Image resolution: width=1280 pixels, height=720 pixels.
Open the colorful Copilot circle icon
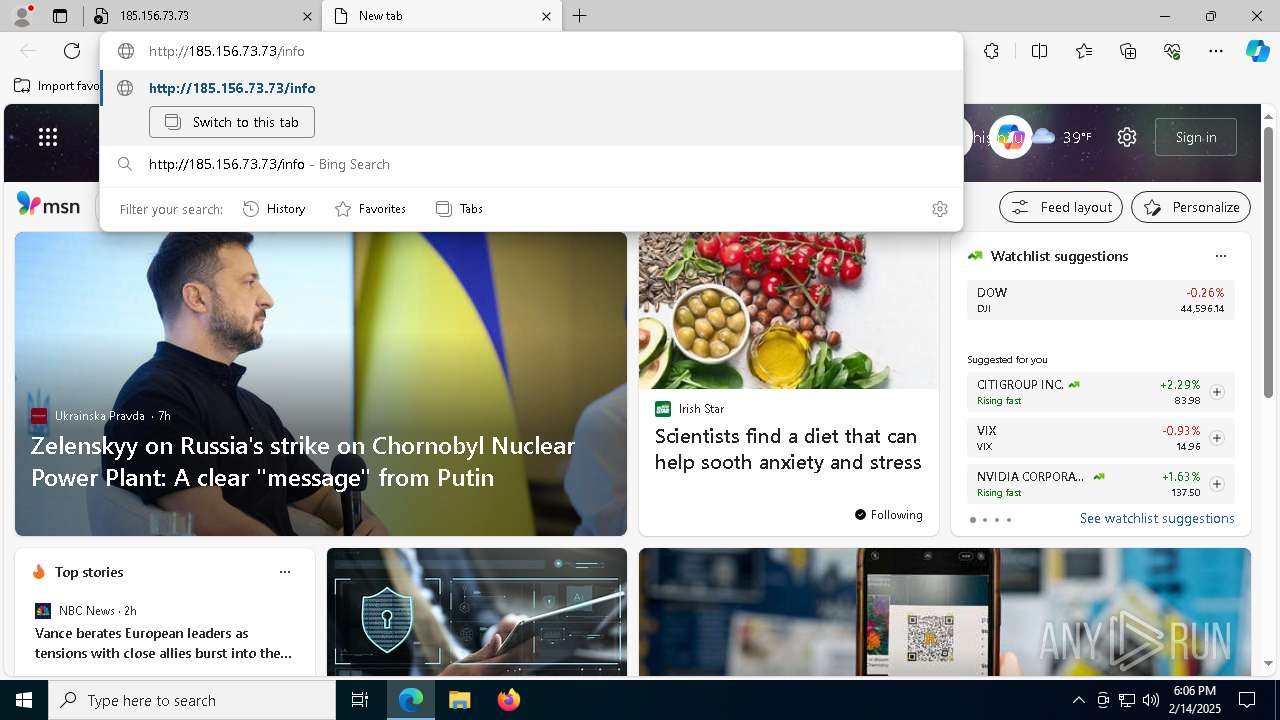click(1011, 137)
